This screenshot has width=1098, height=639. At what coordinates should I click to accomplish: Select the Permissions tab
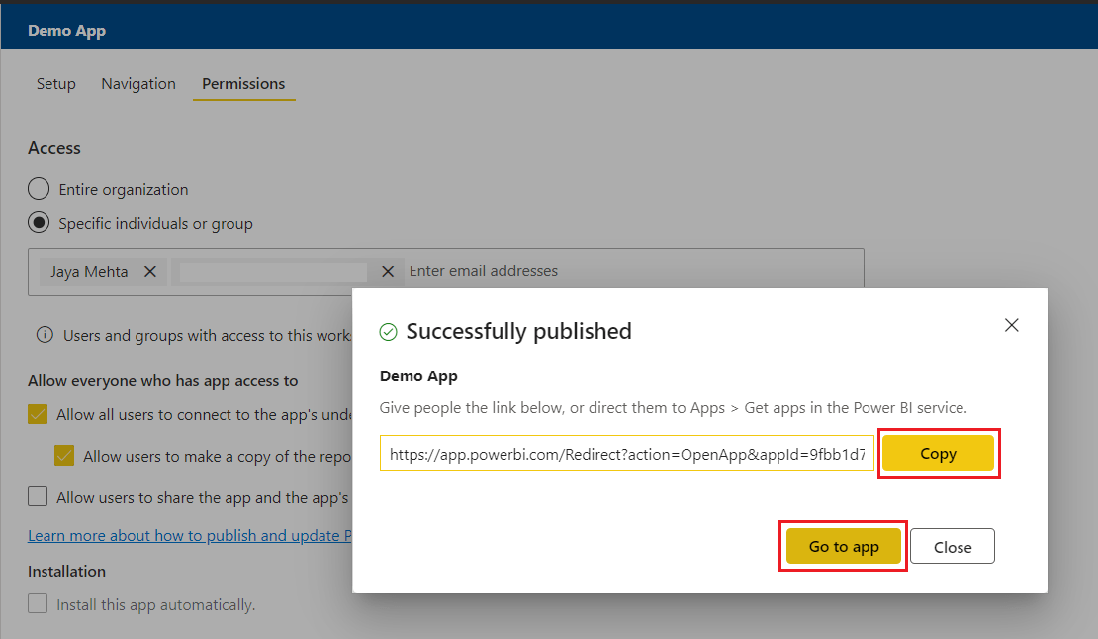(243, 84)
